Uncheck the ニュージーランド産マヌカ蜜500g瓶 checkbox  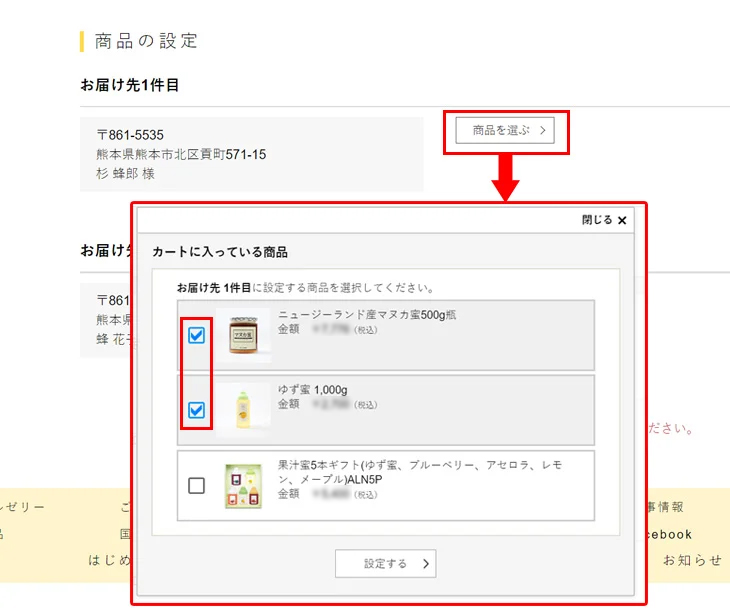coord(197,335)
